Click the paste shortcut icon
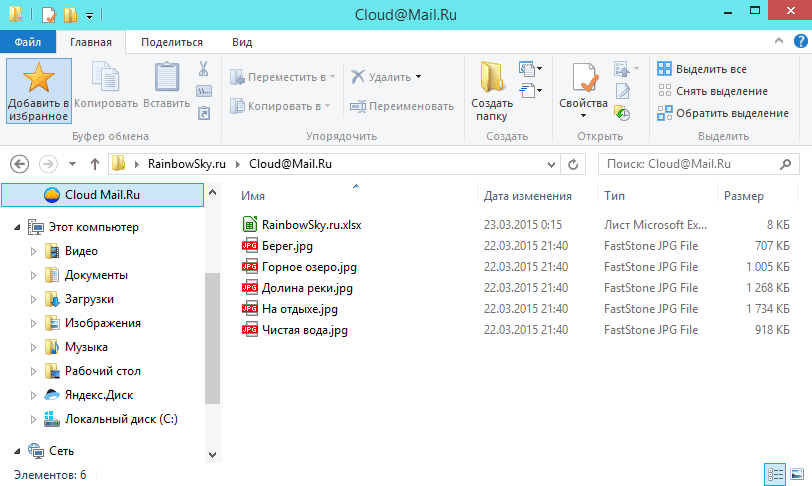This screenshot has width=812, height=486. pyautogui.click(x=204, y=113)
